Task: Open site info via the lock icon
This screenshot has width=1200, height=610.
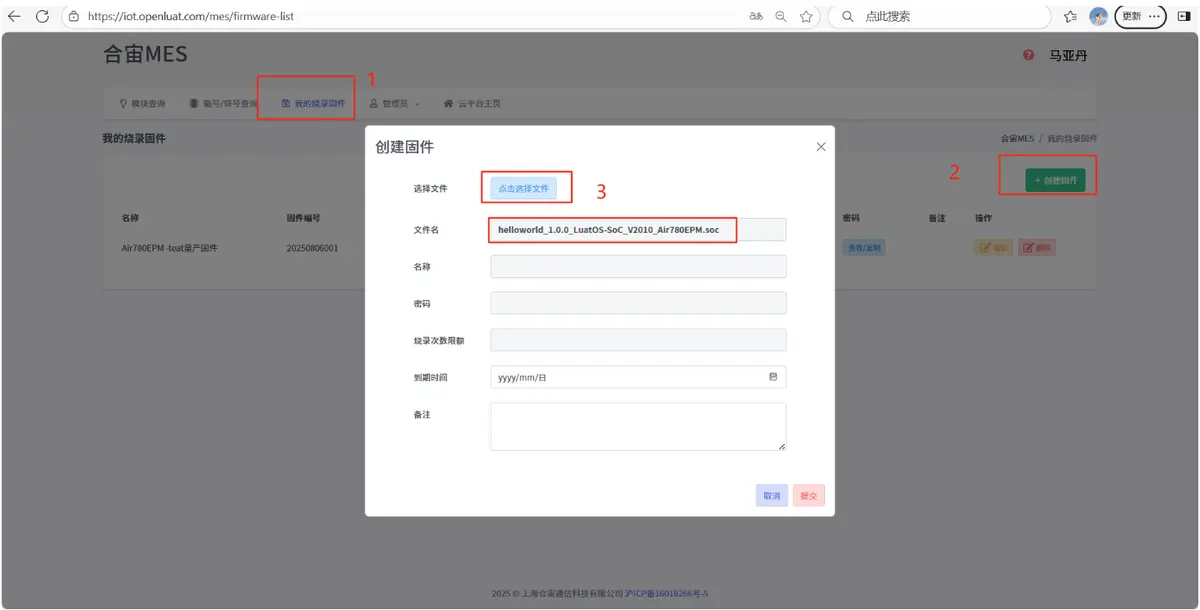Action: click(73, 16)
